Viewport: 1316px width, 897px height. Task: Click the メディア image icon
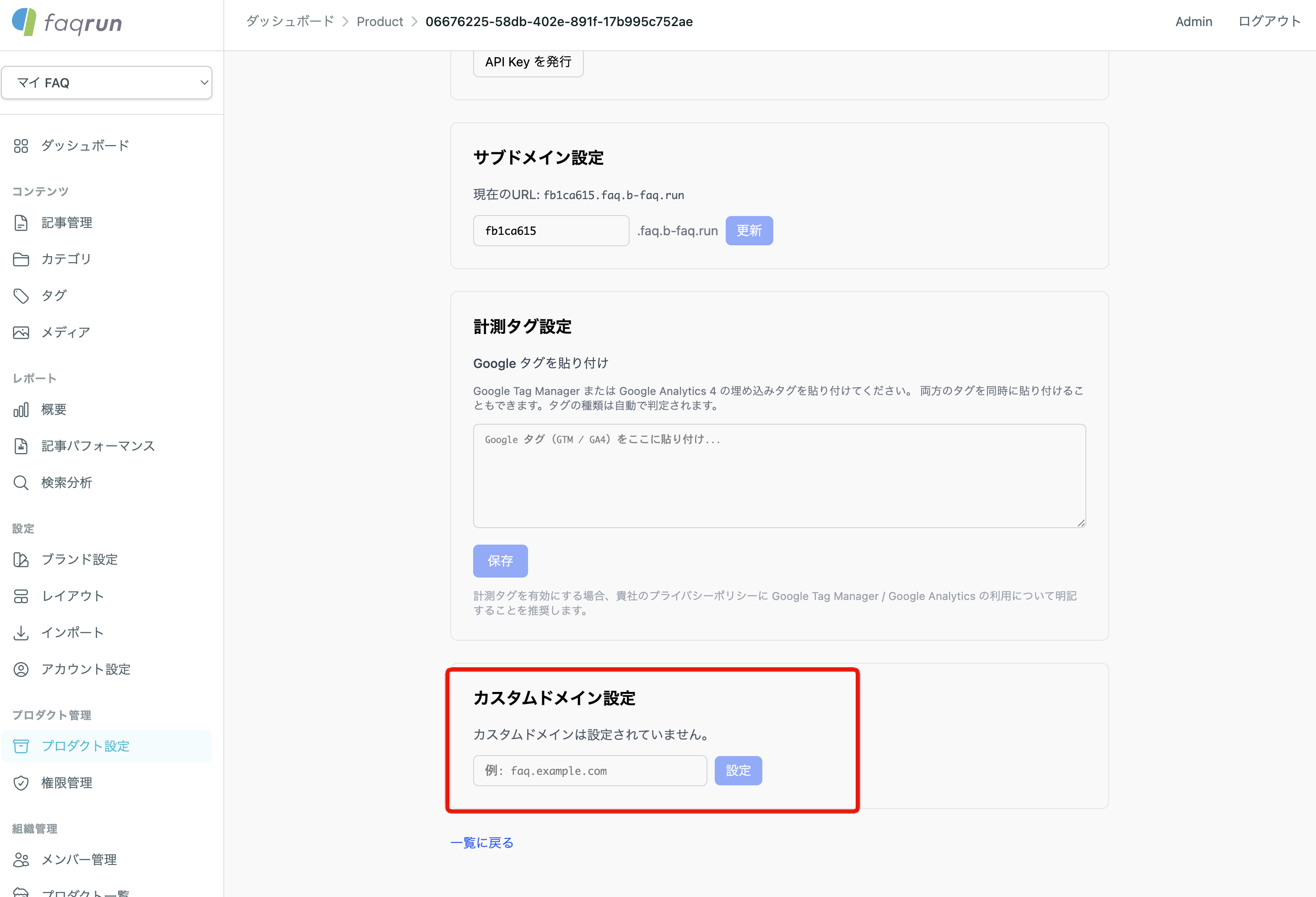coord(21,332)
